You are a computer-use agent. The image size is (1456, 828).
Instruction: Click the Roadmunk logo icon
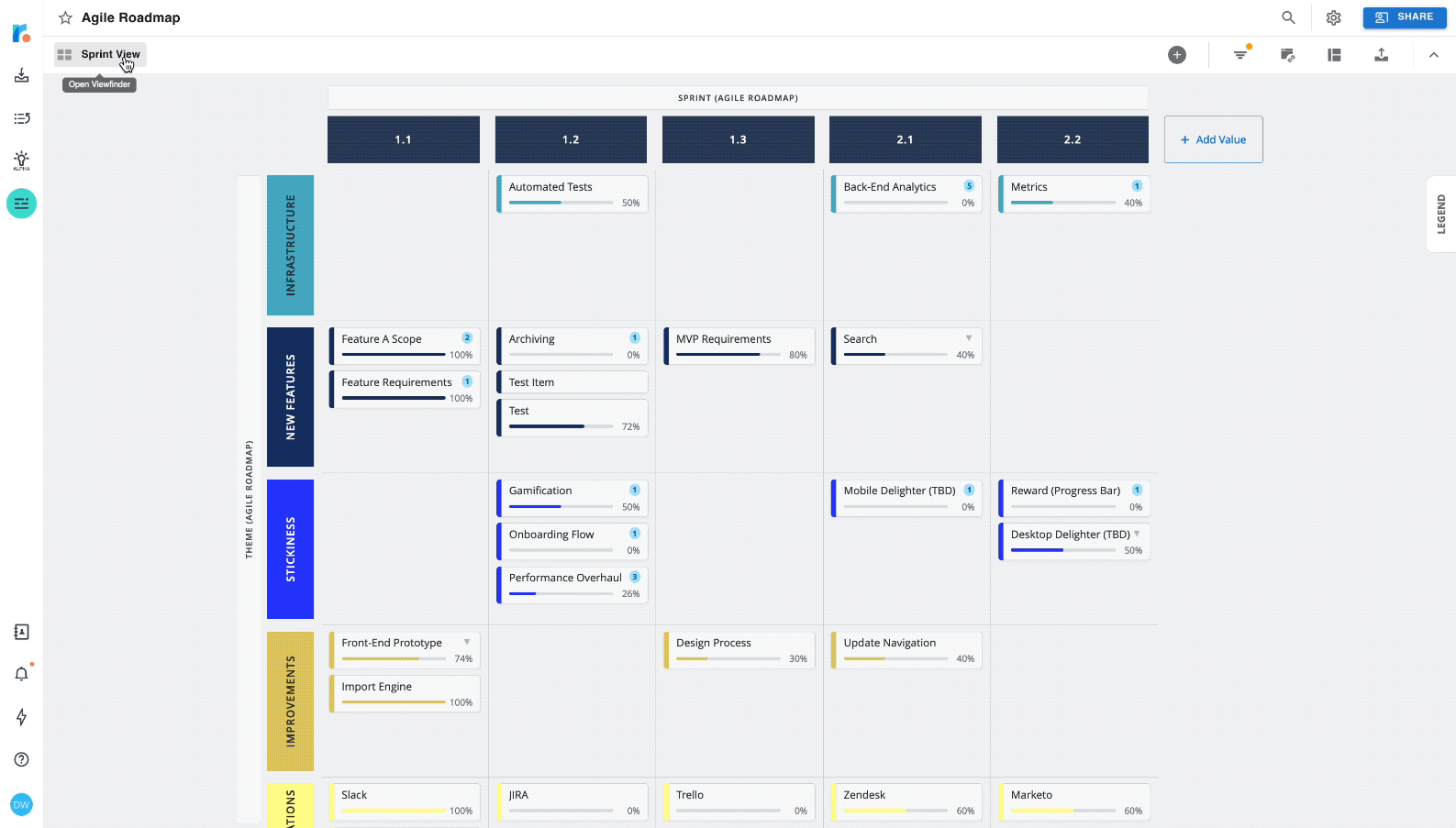point(21,34)
